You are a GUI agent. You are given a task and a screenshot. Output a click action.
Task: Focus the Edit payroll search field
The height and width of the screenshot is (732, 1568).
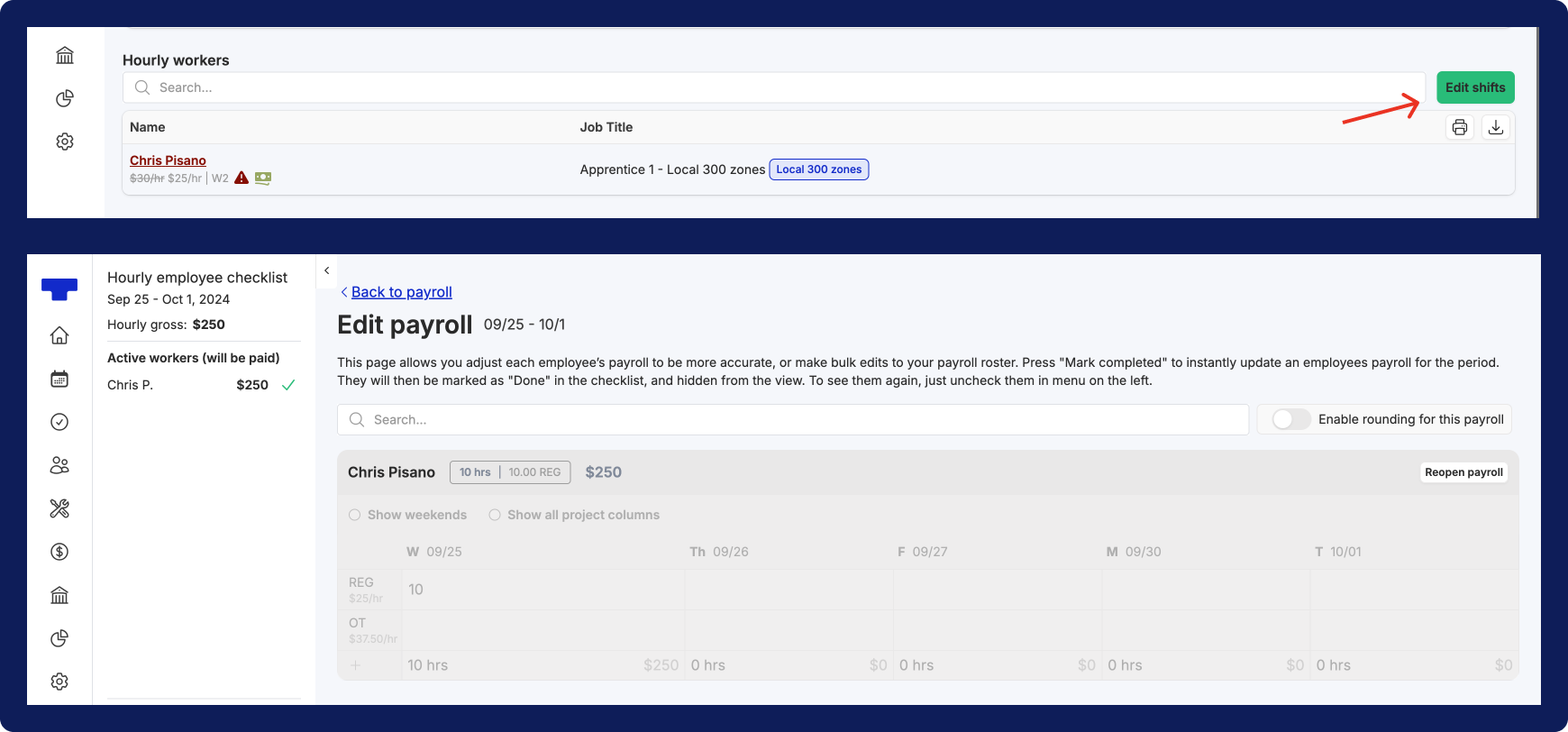[793, 420]
